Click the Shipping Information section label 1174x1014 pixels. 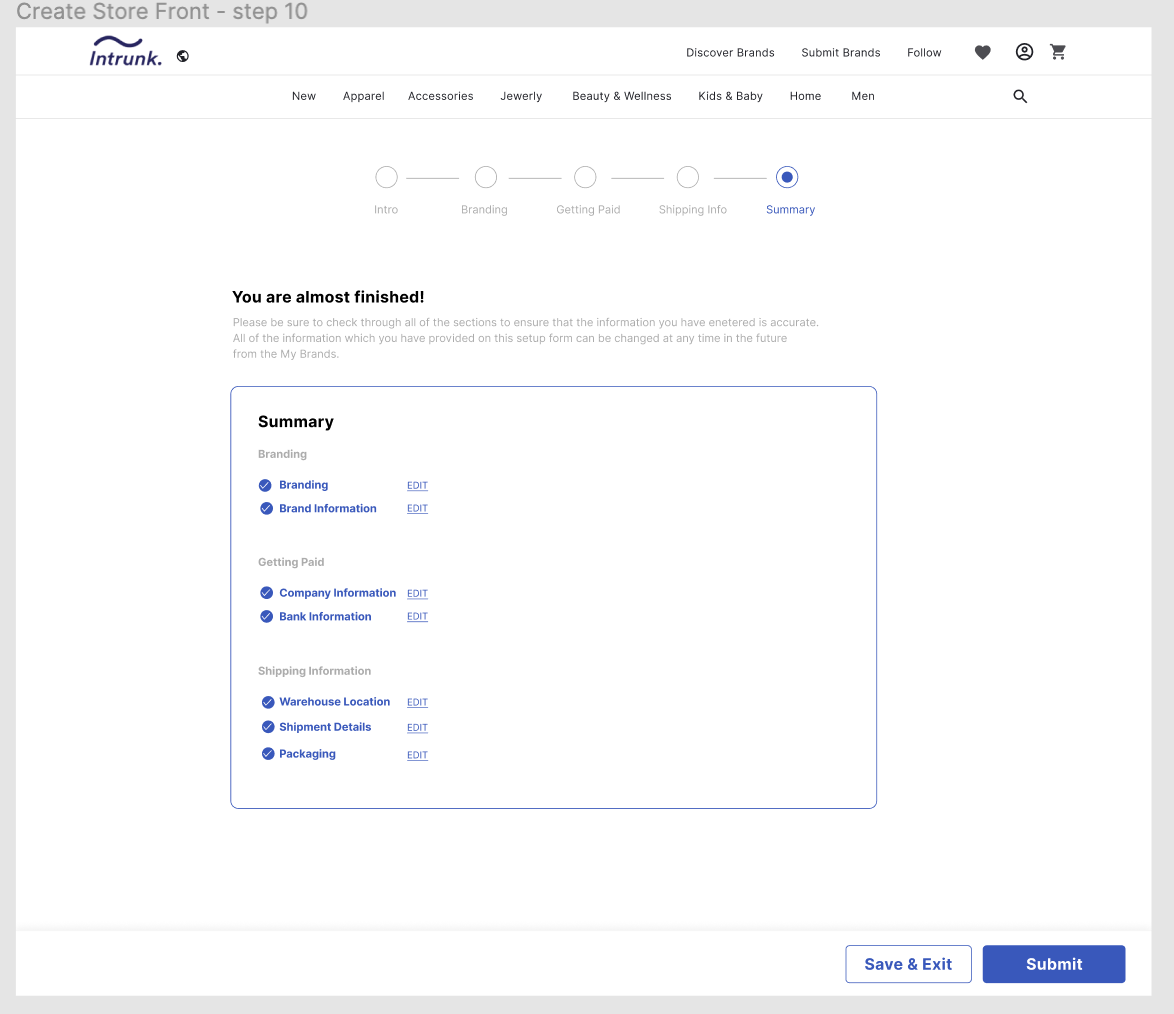(x=314, y=671)
